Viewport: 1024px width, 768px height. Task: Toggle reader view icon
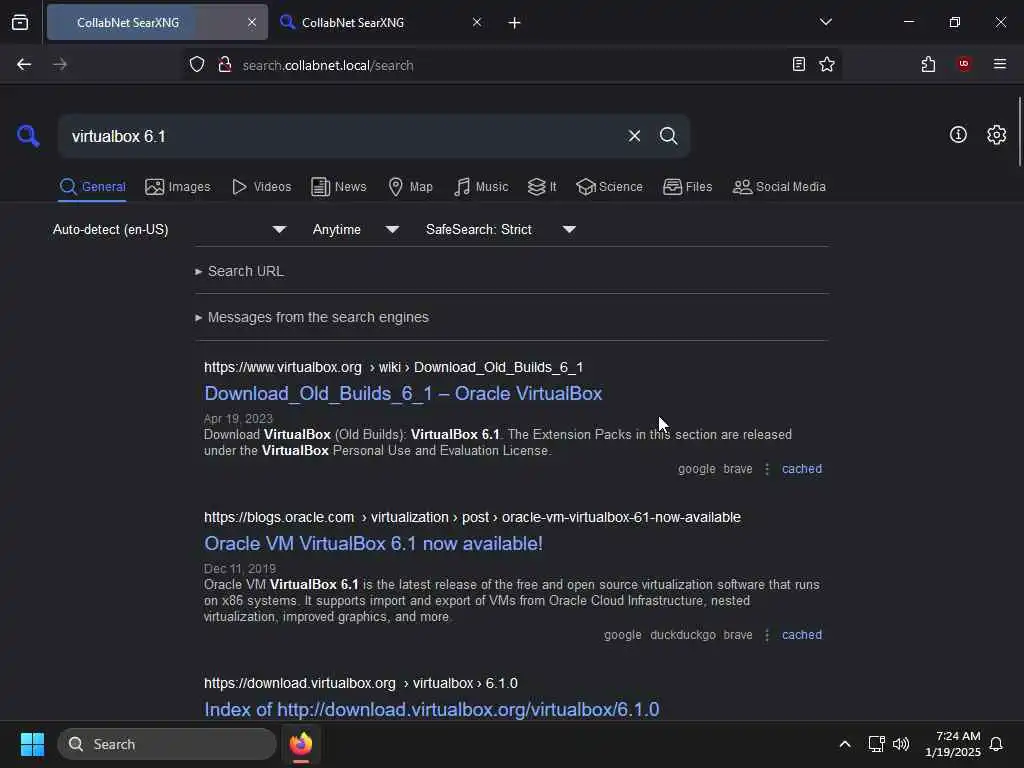[798, 64]
